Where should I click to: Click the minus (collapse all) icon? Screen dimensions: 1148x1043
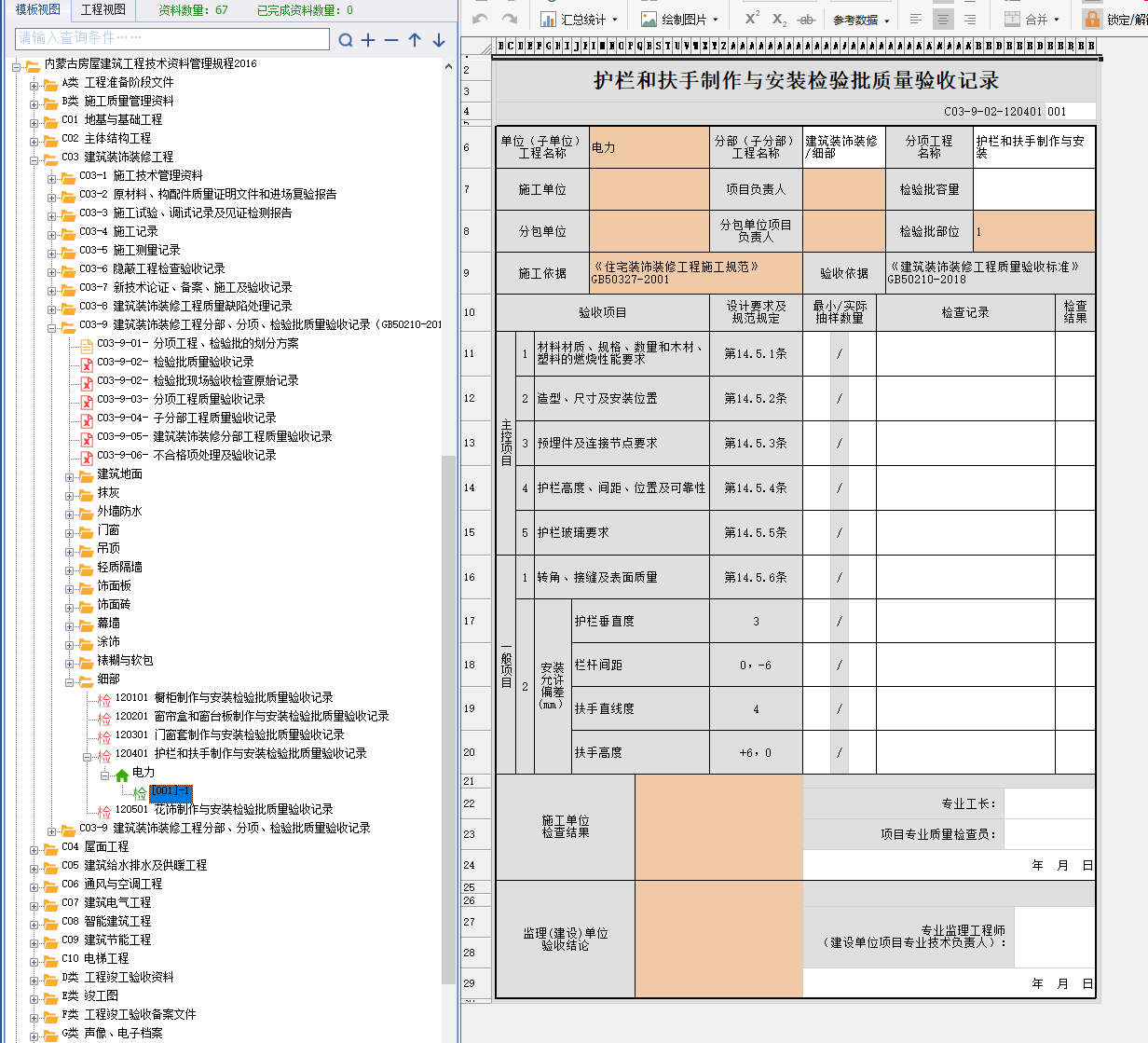coord(391,40)
